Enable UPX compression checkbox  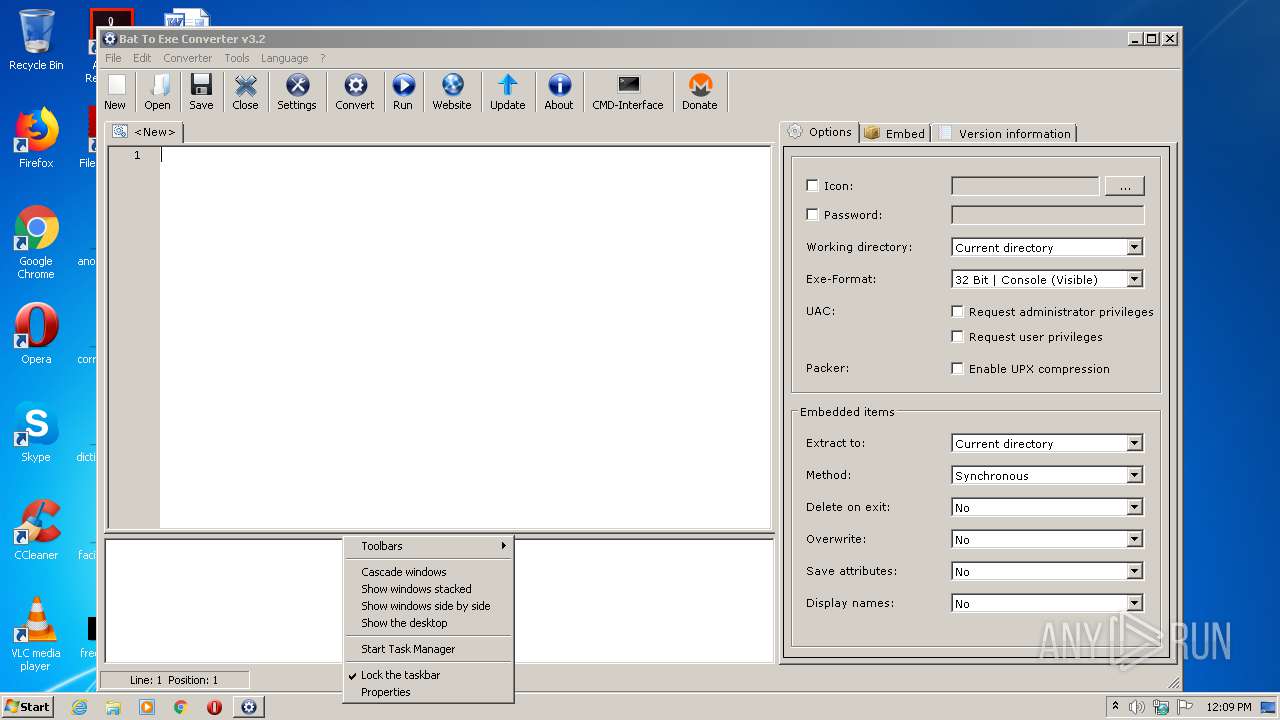pyautogui.click(x=958, y=369)
